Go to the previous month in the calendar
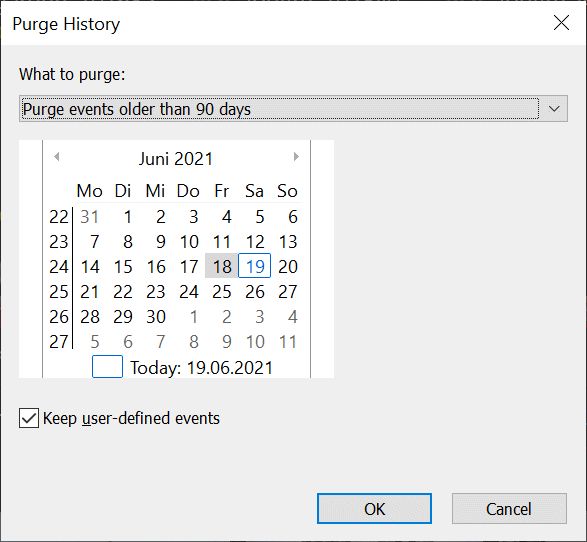587x542 pixels. point(57,156)
